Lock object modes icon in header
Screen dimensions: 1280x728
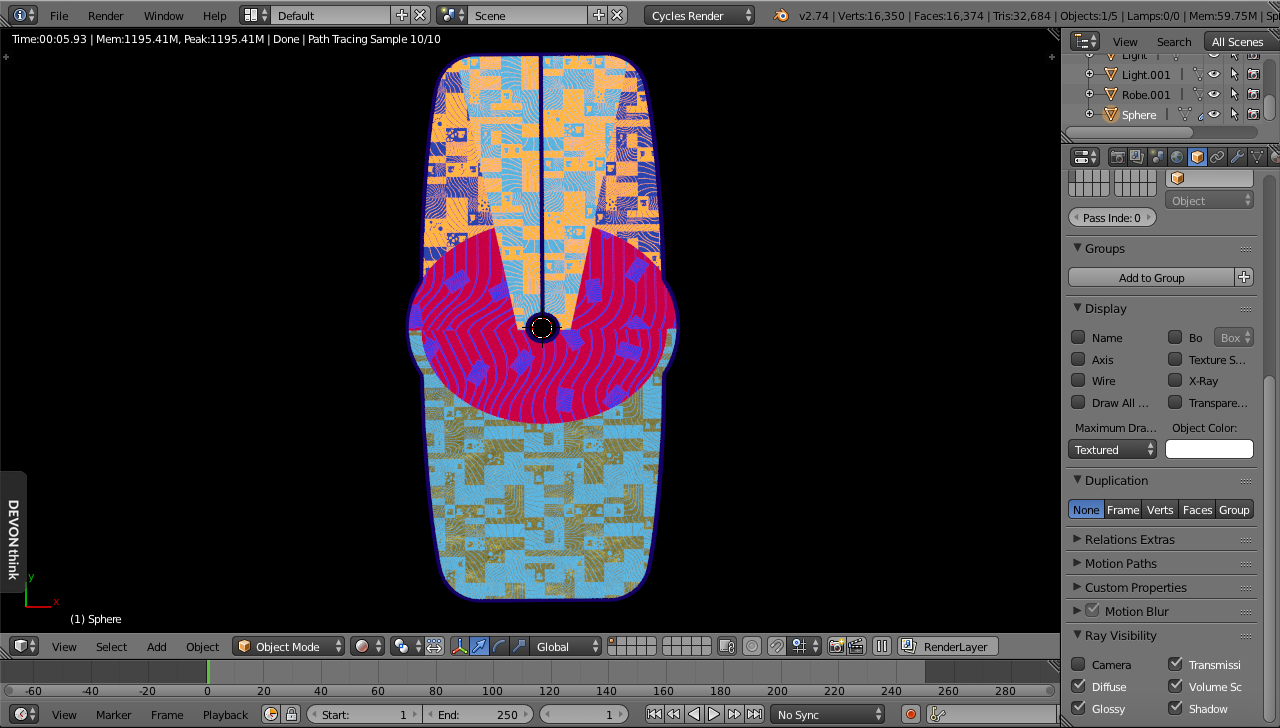727,646
